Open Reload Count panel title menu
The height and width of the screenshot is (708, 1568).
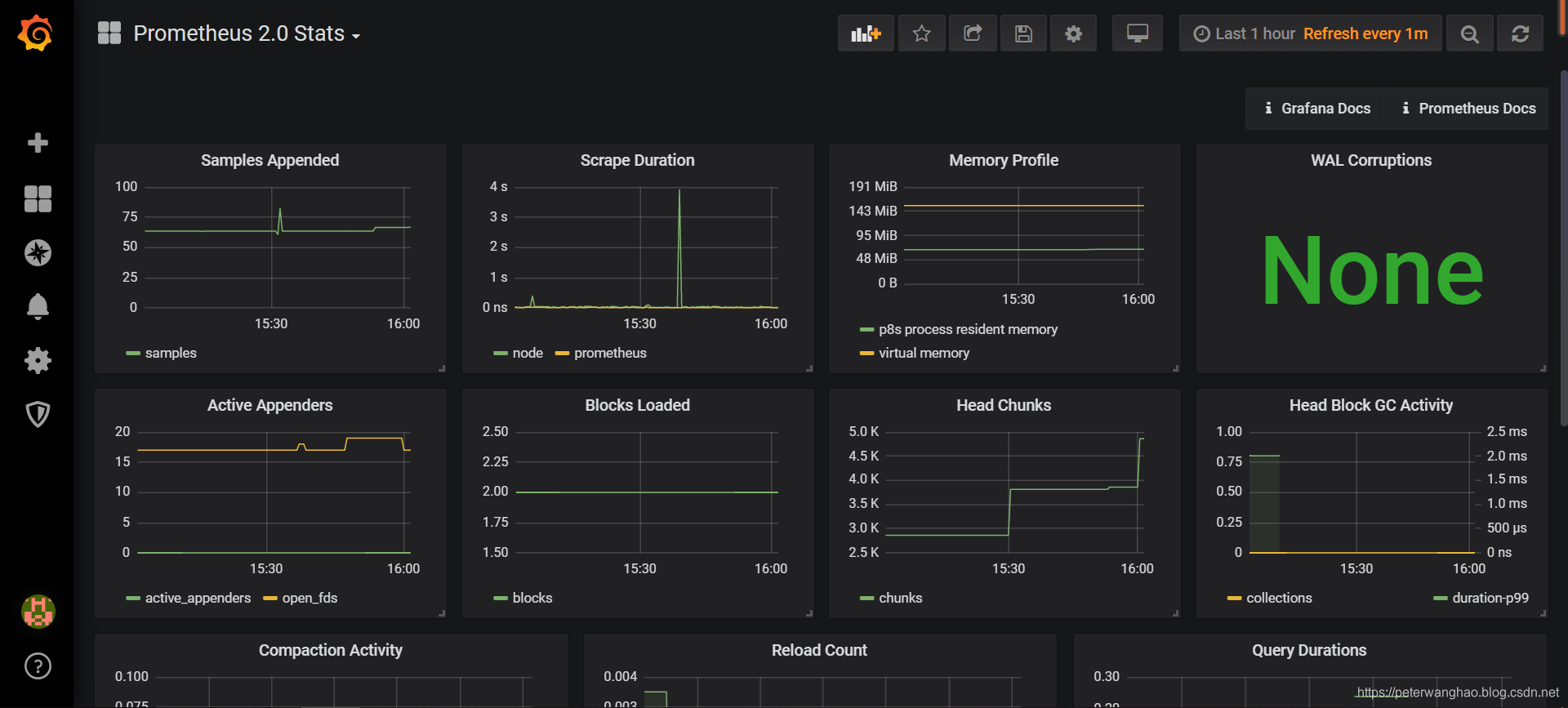point(819,650)
